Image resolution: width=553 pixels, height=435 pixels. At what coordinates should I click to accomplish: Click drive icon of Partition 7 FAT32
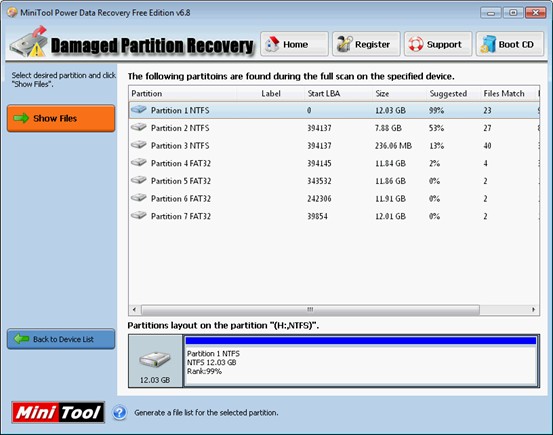pyautogui.click(x=139, y=215)
